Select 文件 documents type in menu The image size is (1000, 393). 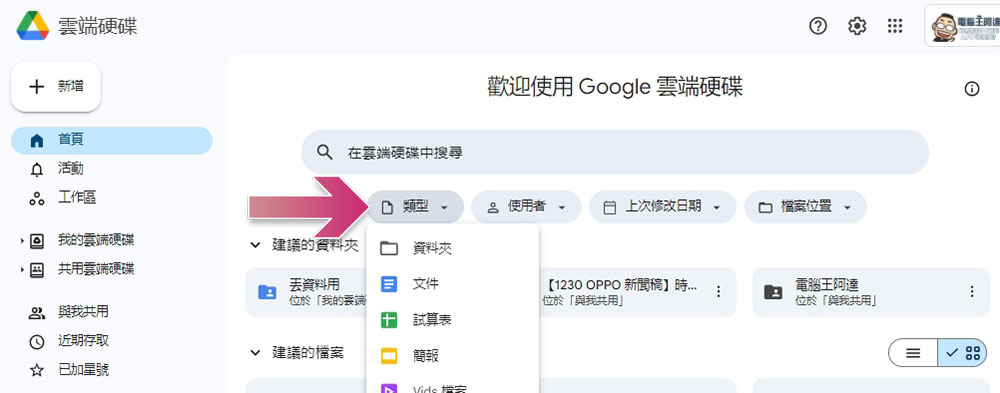pos(453,284)
